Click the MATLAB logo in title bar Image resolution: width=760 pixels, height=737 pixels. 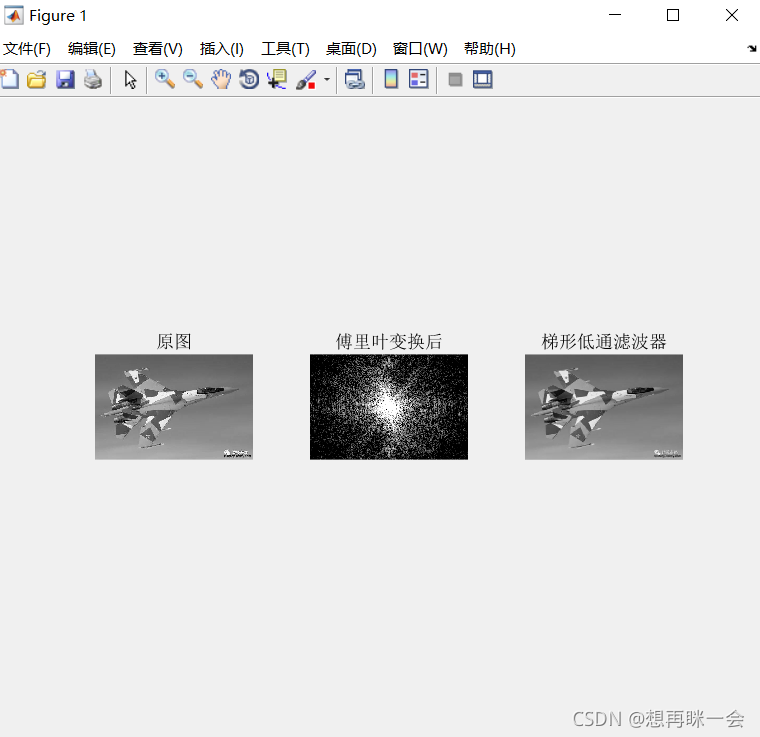point(14,16)
